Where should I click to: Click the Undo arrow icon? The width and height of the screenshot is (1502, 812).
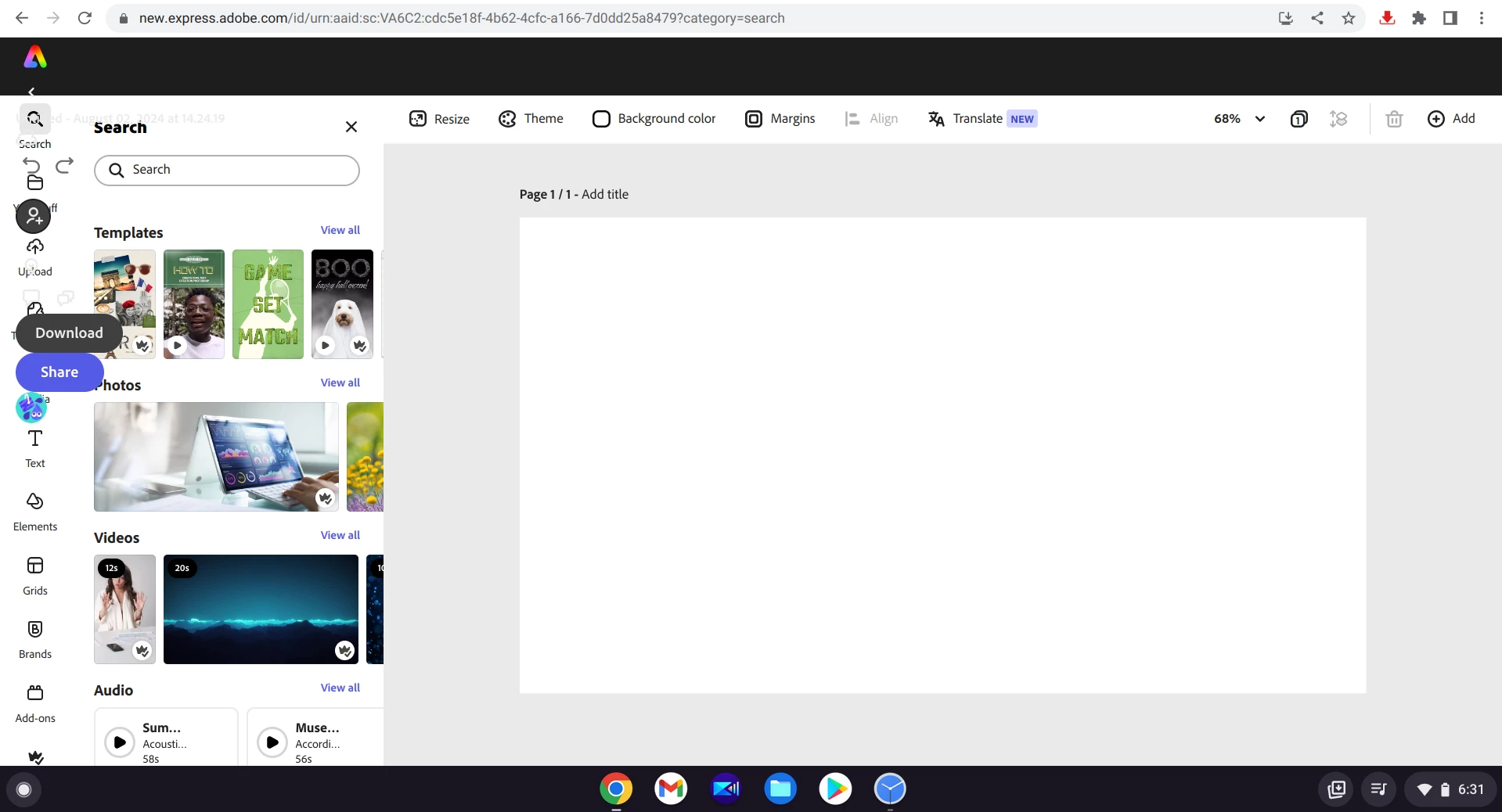tap(31, 165)
